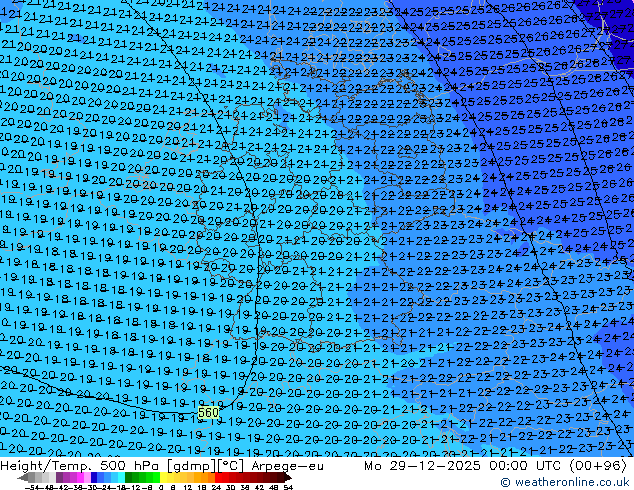
Task: Click the 560 contour height label
Action: click(209, 412)
